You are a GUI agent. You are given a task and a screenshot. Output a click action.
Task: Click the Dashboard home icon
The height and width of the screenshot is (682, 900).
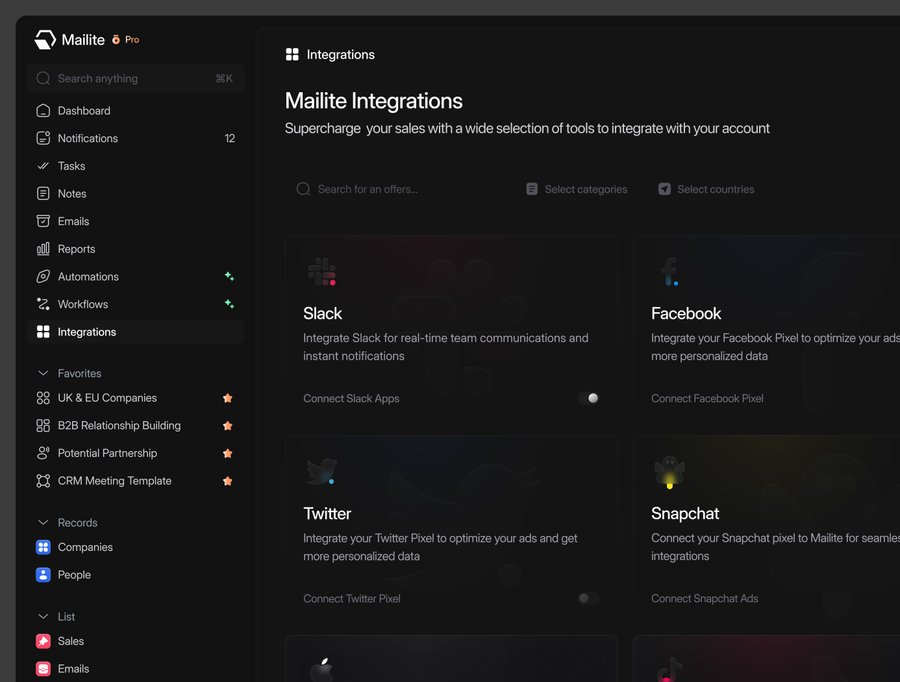[43, 111]
